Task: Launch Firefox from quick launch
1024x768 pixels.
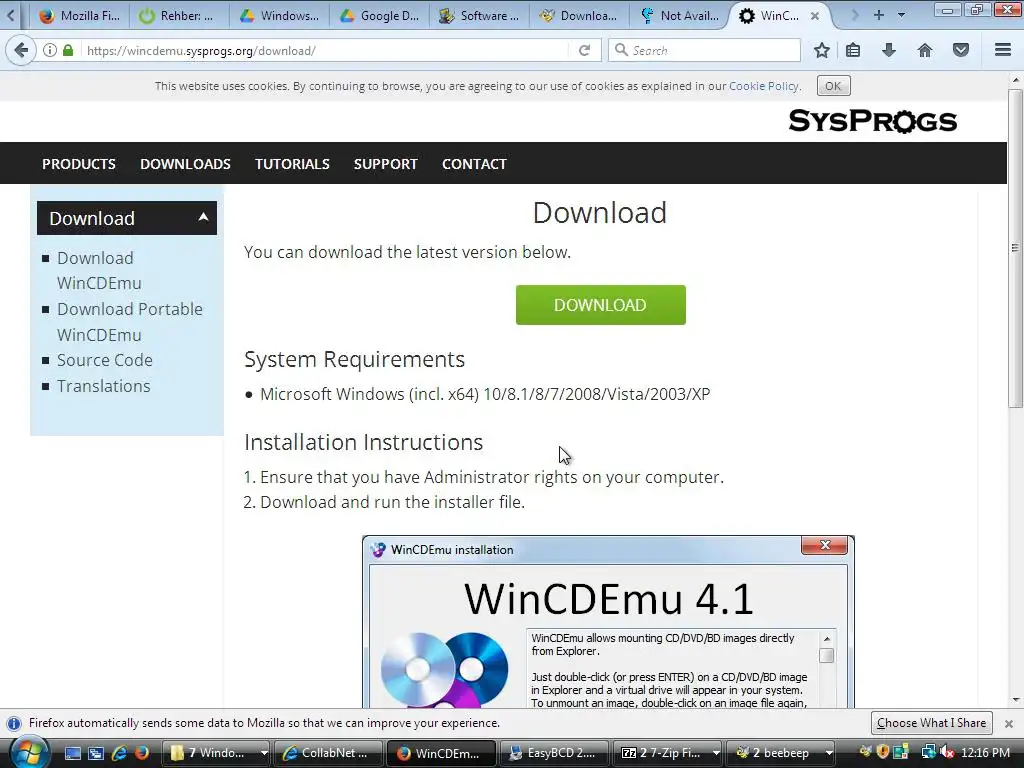Action: (x=141, y=753)
